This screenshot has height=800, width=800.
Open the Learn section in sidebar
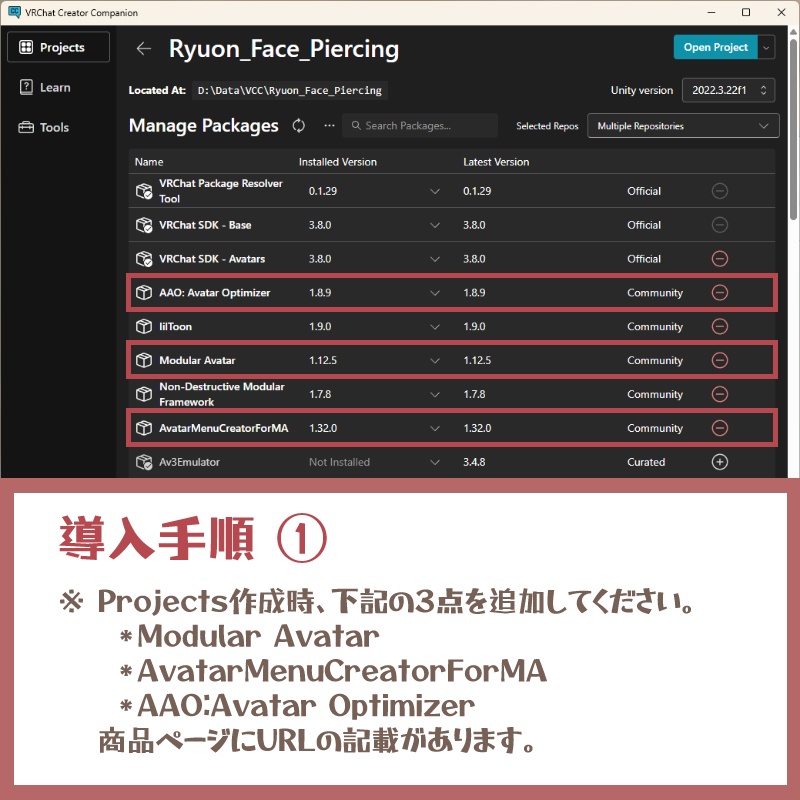[x=45, y=87]
